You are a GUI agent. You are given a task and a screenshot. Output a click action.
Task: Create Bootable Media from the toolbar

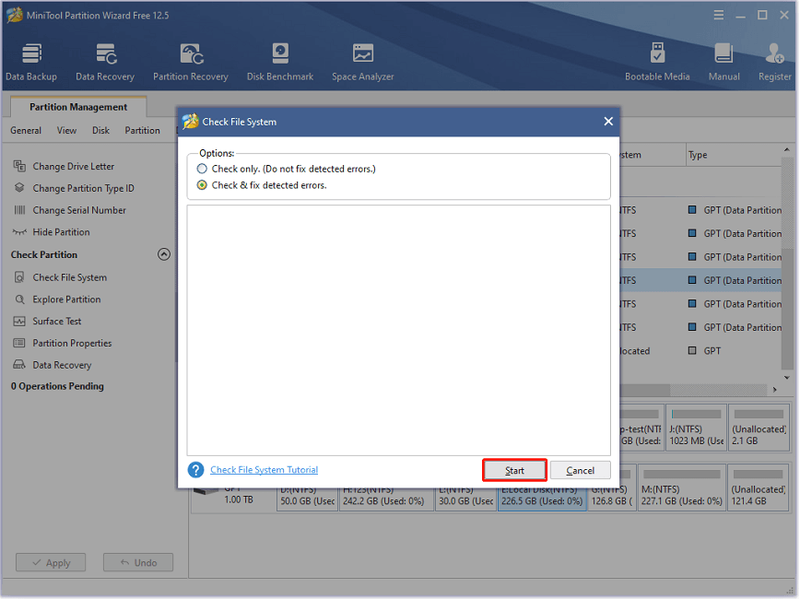click(657, 62)
